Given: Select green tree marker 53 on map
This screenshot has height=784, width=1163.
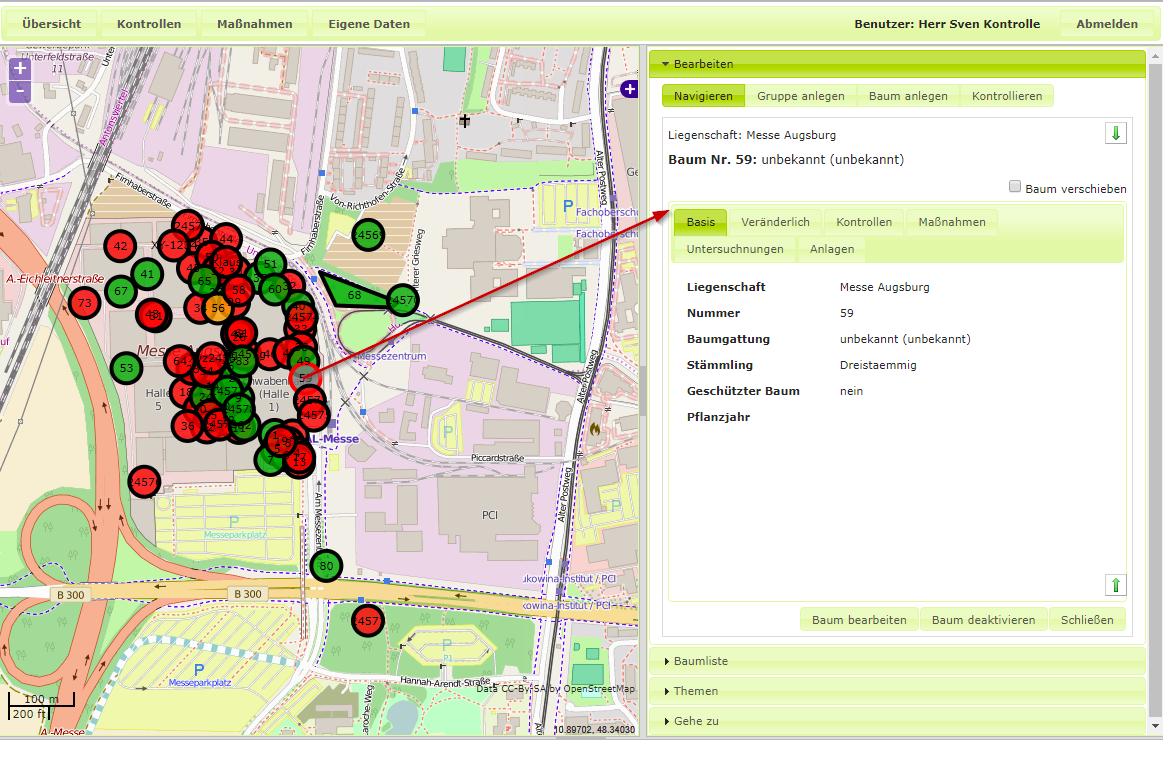Looking at the screenshot, I should pyautogui.click(x=126, y=368).
